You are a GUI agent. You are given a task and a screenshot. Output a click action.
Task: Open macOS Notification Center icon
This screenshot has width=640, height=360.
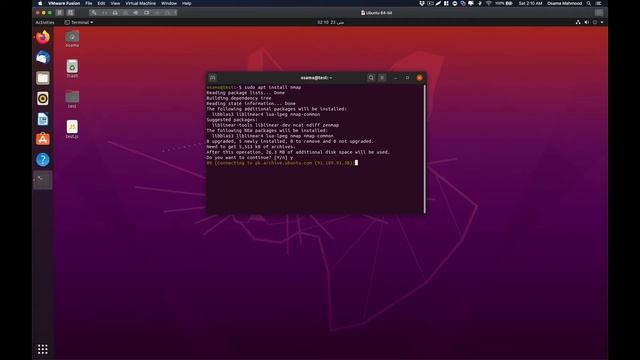point(599,3)
